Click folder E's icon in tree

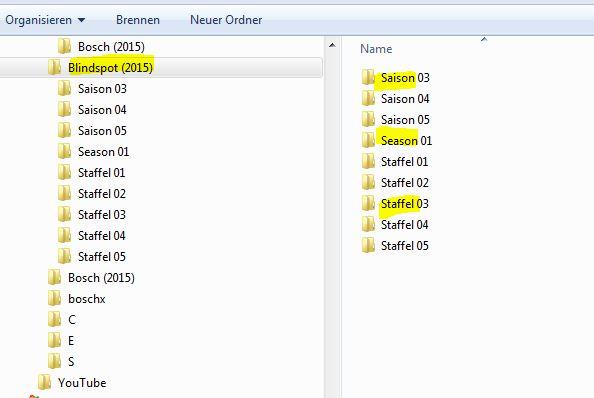tap(55, 340)
